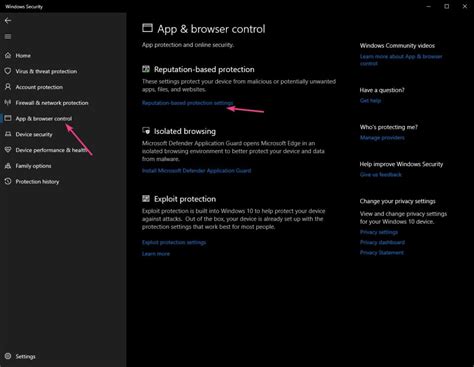Image resolution: width=474 pixels, height=367 pixels.
Task: Click Install Microsoft Defender Application Guard link
Action: [197, 171]
